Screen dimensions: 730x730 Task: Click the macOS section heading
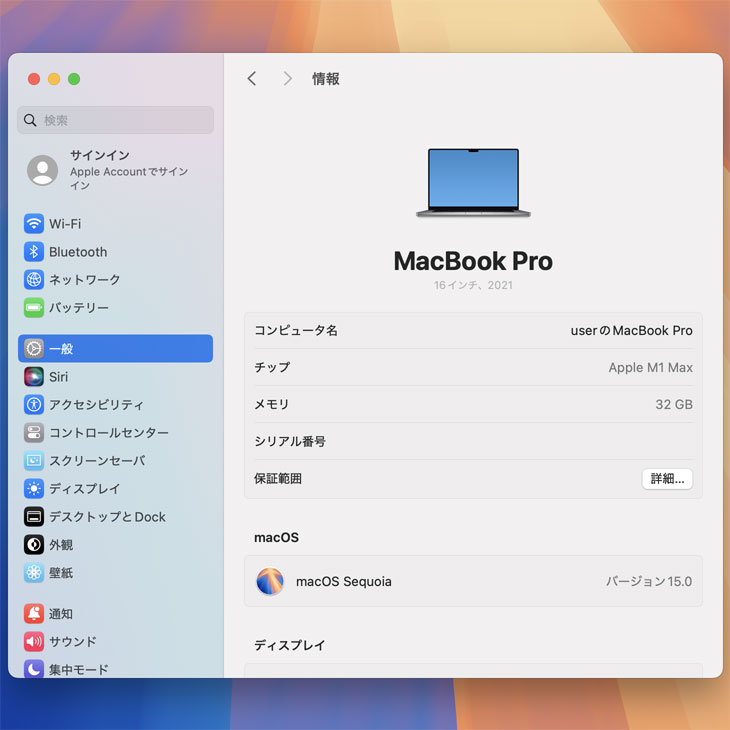[277, 537]
